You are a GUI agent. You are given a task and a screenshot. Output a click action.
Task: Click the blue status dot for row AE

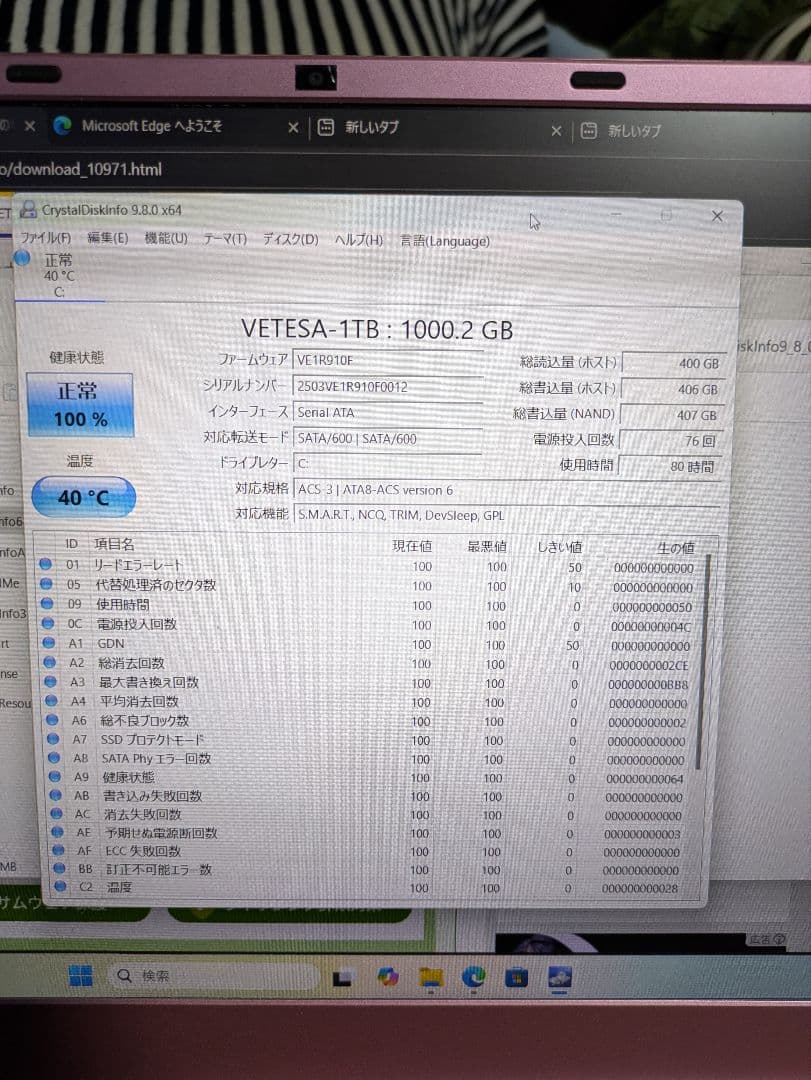(x=57, y=832)
